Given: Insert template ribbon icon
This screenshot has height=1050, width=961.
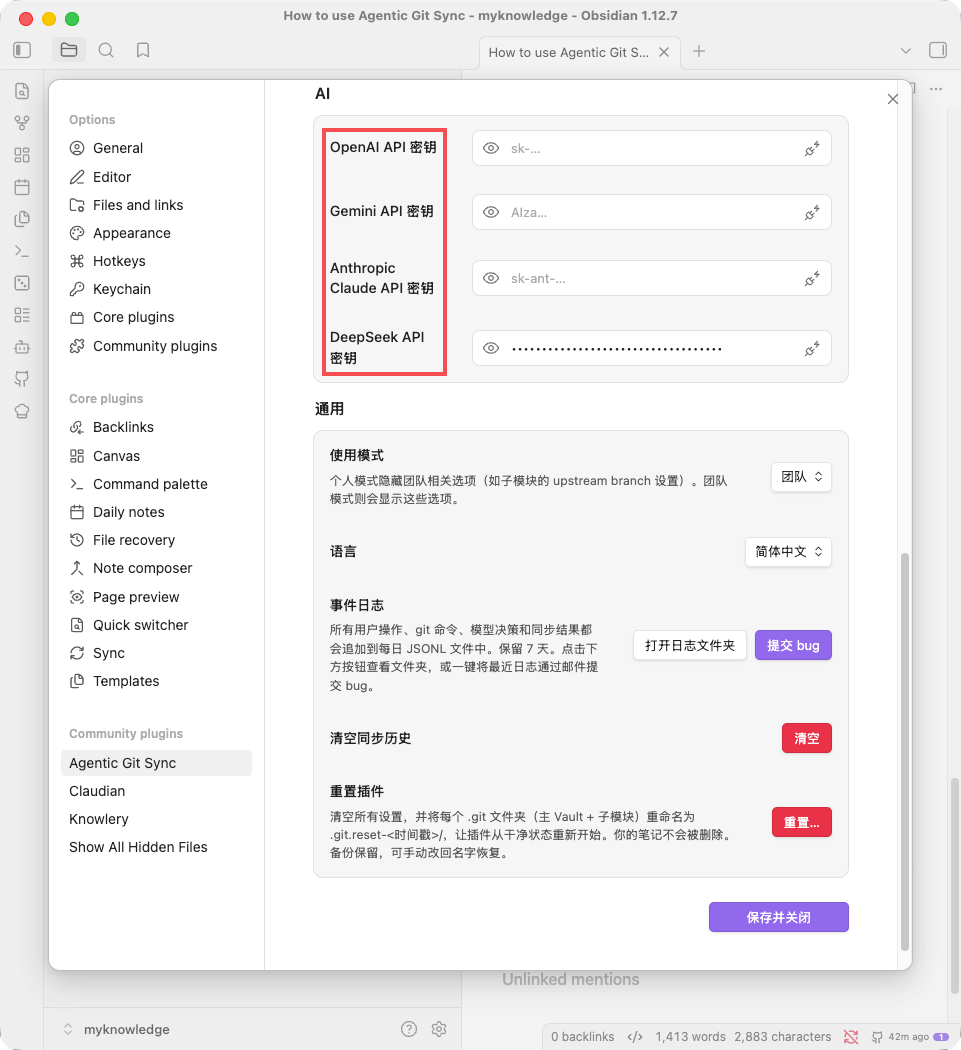Looking at the screenshot, I should click(x=22, y=219).
